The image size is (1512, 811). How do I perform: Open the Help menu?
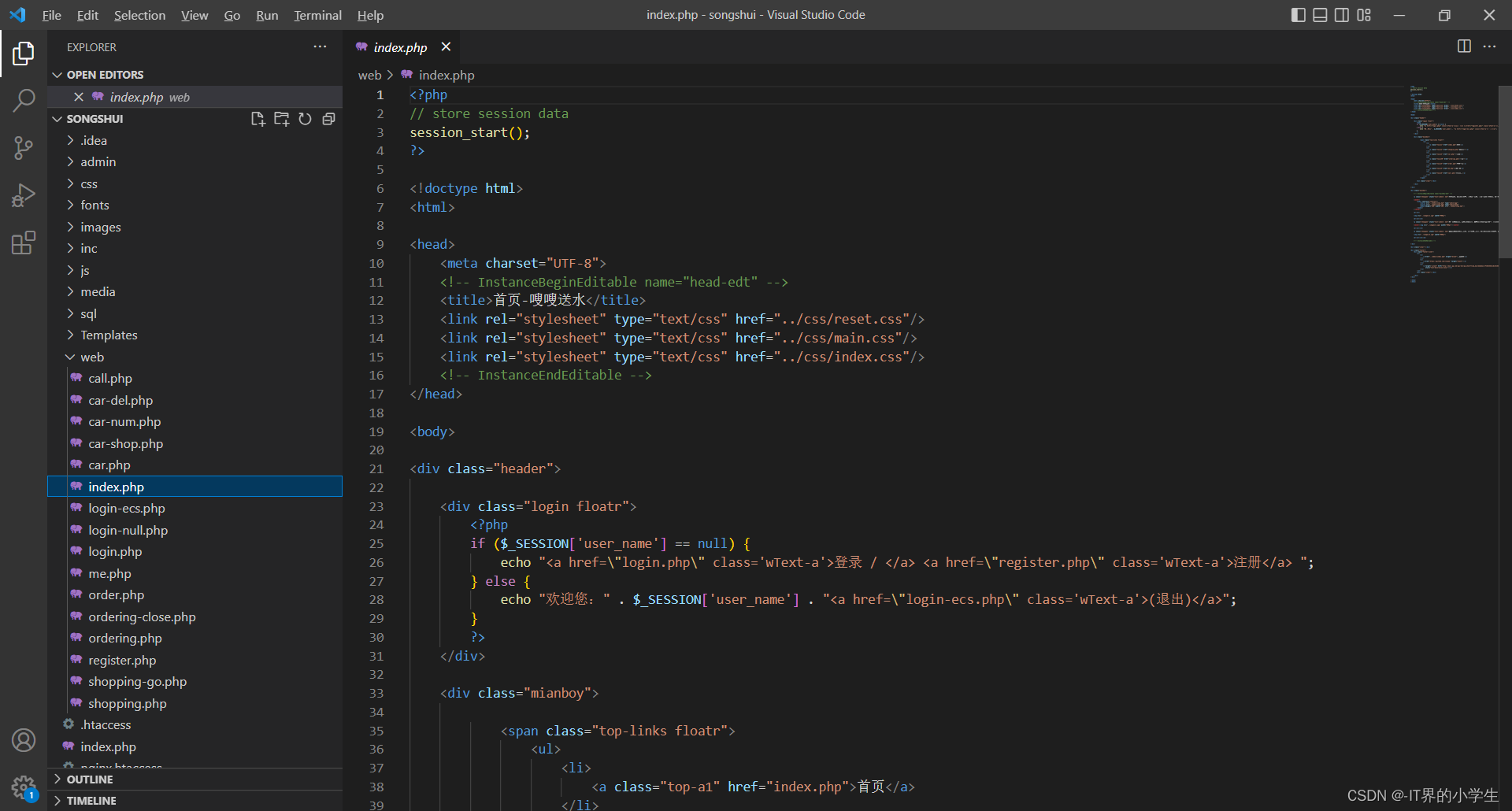(x=370, y=15)
